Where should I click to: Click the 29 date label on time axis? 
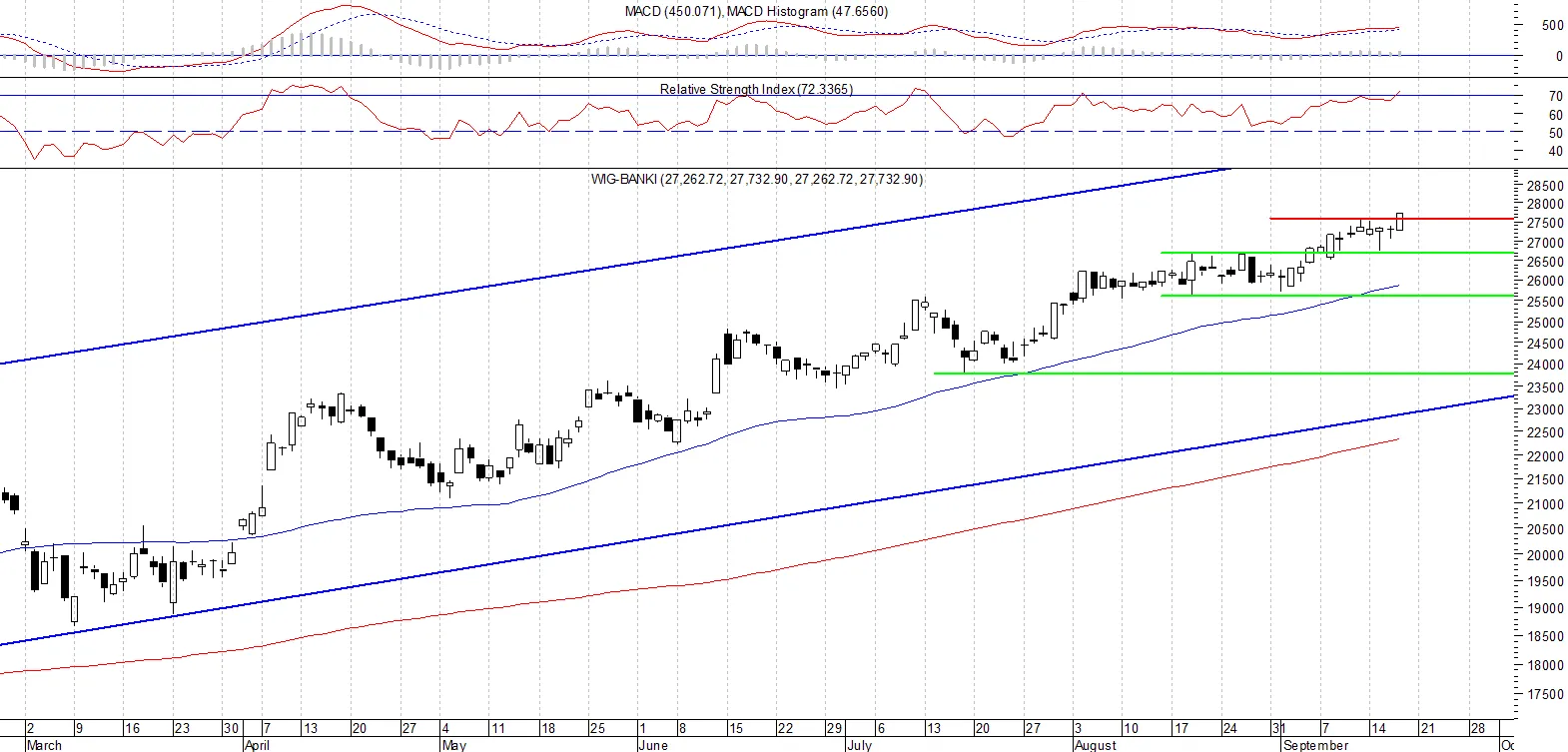tap(834, 729)
